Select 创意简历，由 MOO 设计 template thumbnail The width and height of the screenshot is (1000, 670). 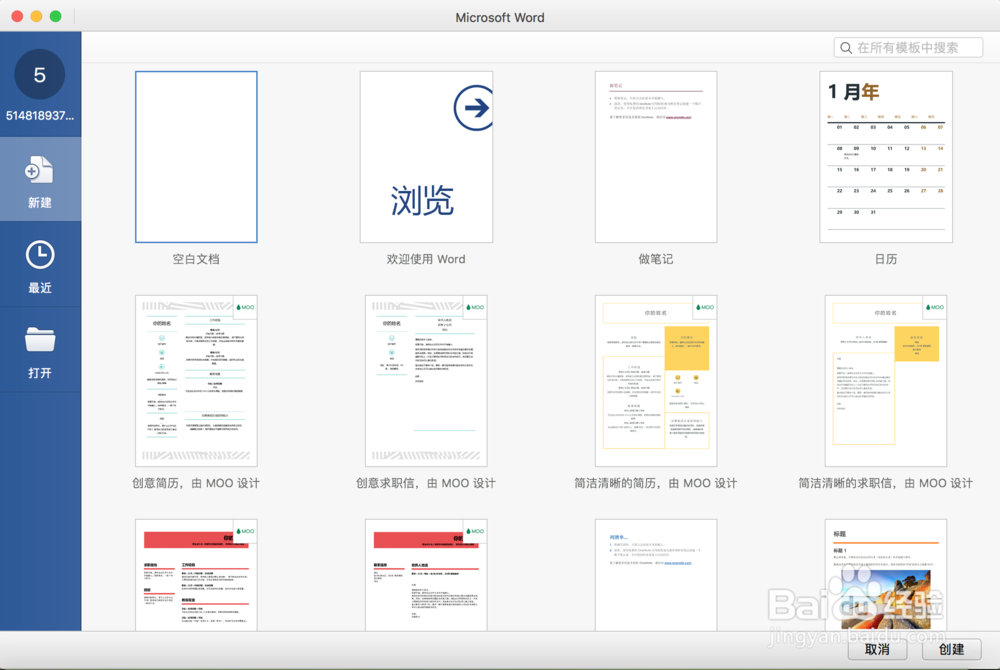[x=196, y=381]
